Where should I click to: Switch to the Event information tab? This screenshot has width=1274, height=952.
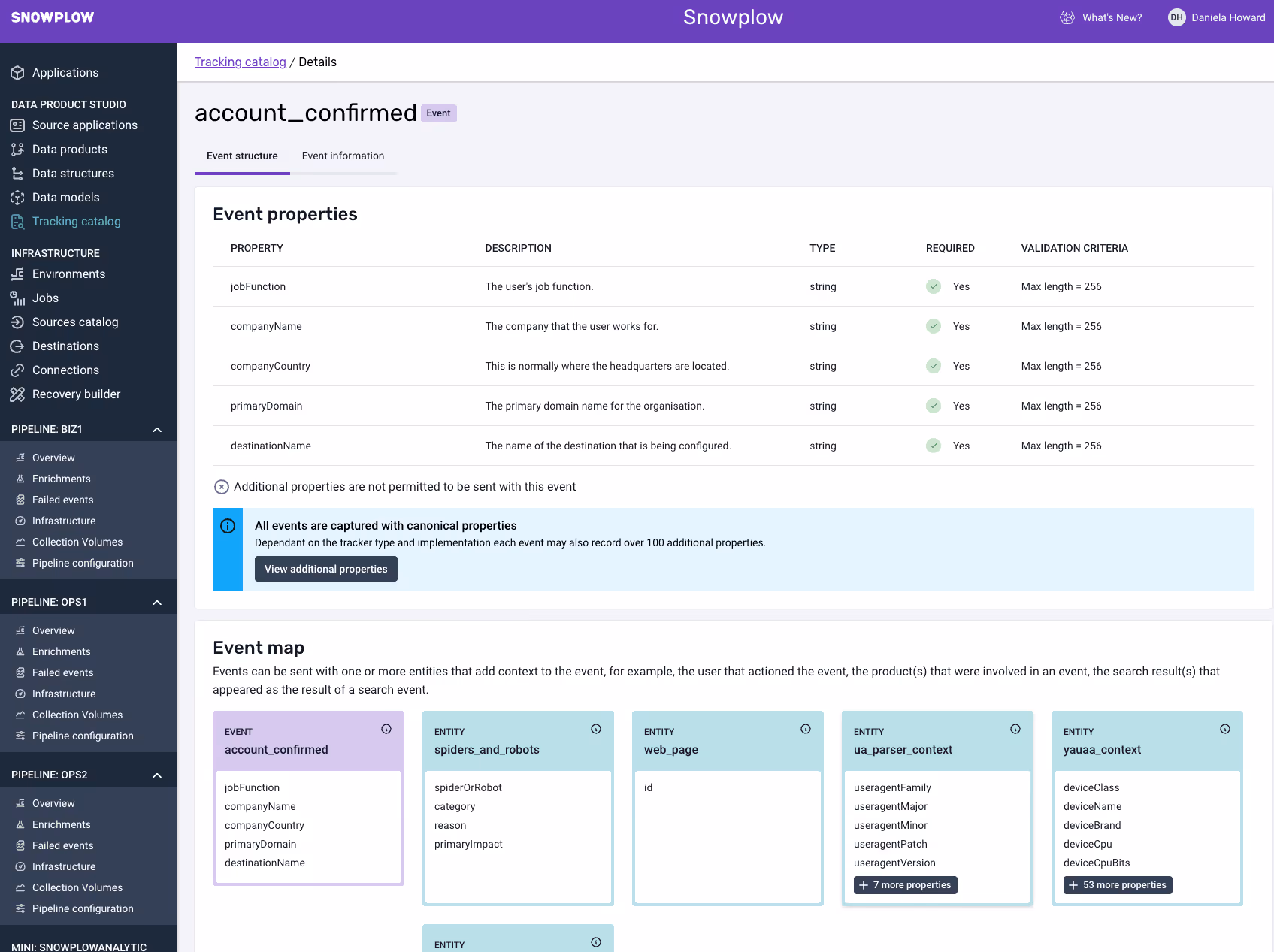[x=343, y=156]
